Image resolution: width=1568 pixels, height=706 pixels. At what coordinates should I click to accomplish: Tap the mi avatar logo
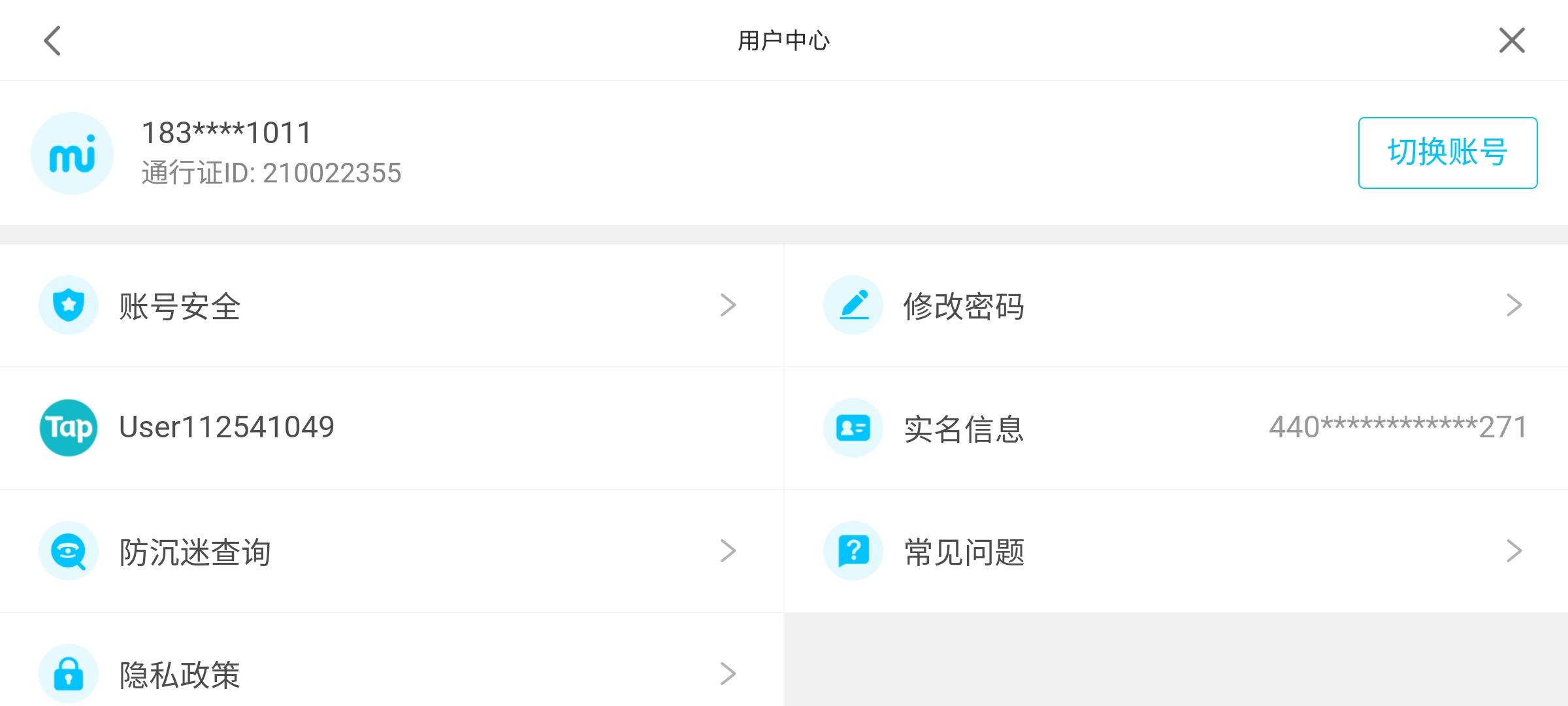coord(72,154)
